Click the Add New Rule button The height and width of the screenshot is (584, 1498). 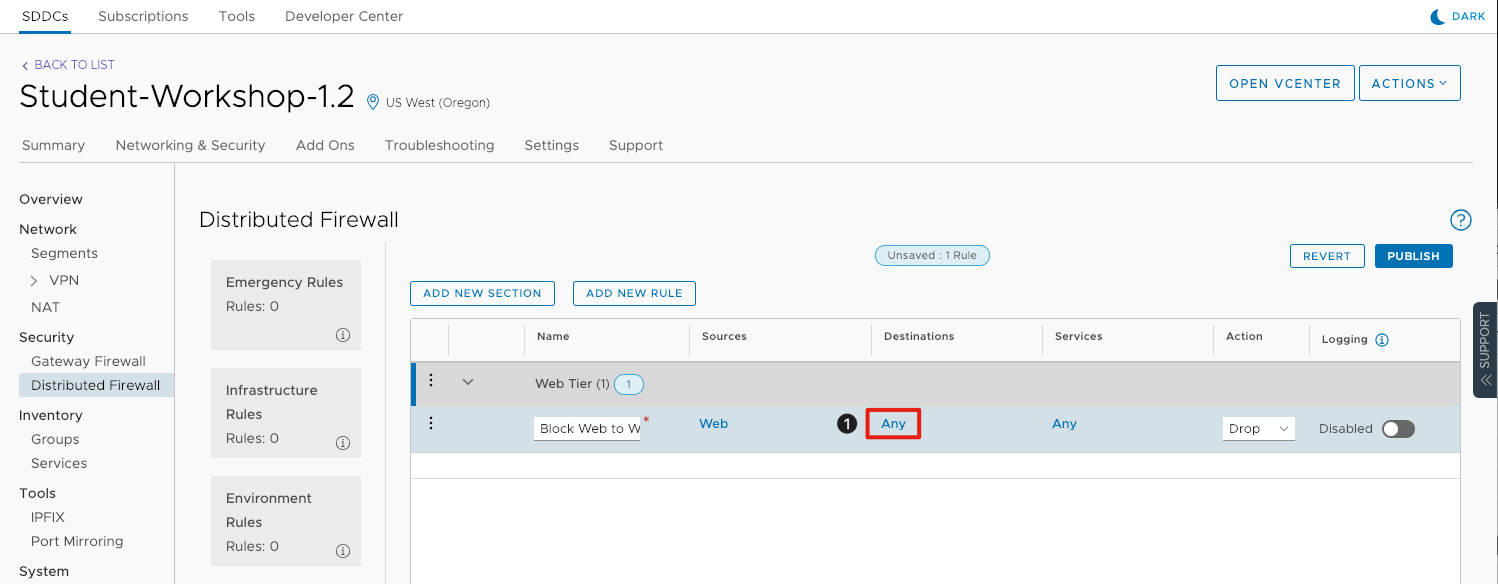point(634,293)
